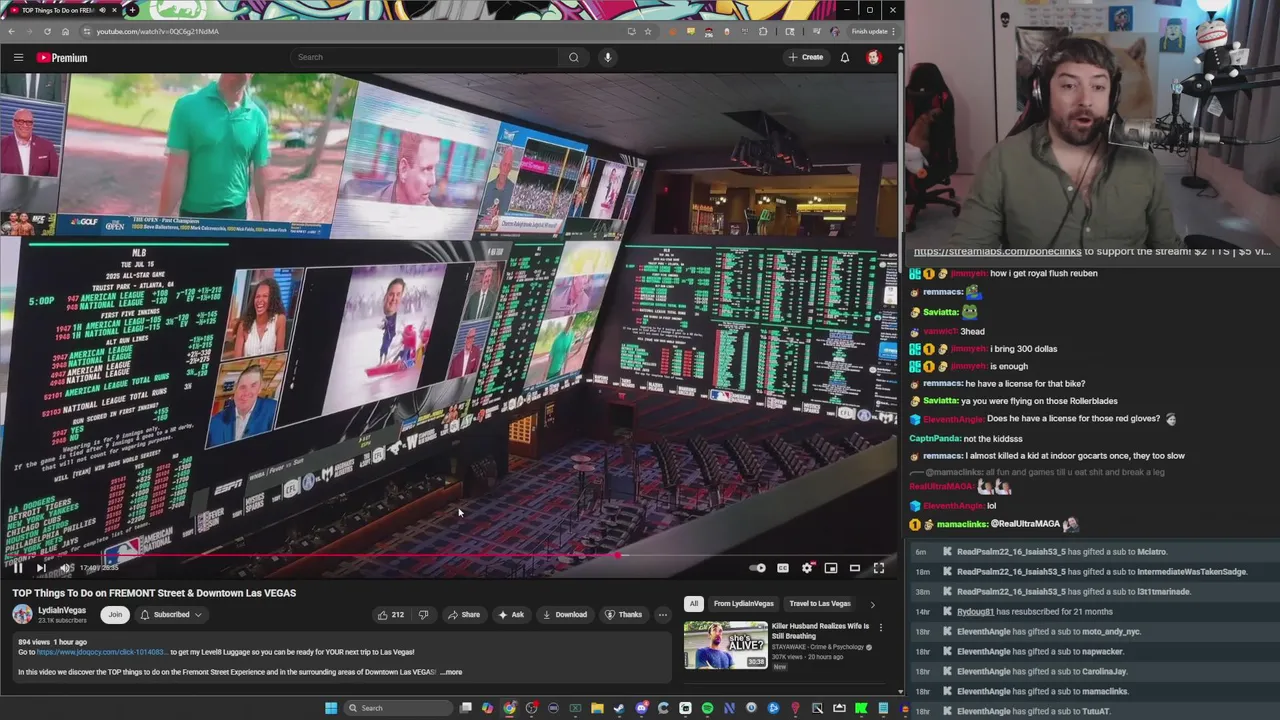This screenshot has height=720, width=1280.
Task: Open the Create button
Action: (x=806, y=57)
